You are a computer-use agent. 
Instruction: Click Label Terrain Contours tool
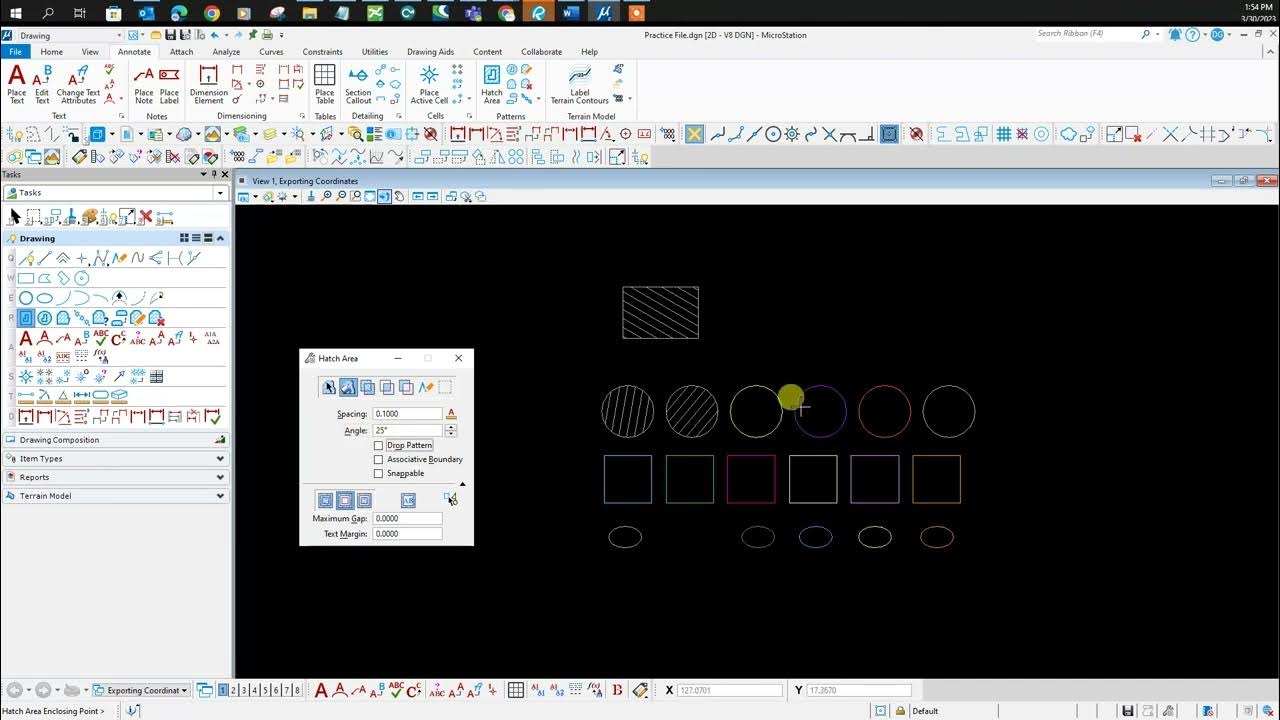tap(580, 85)
